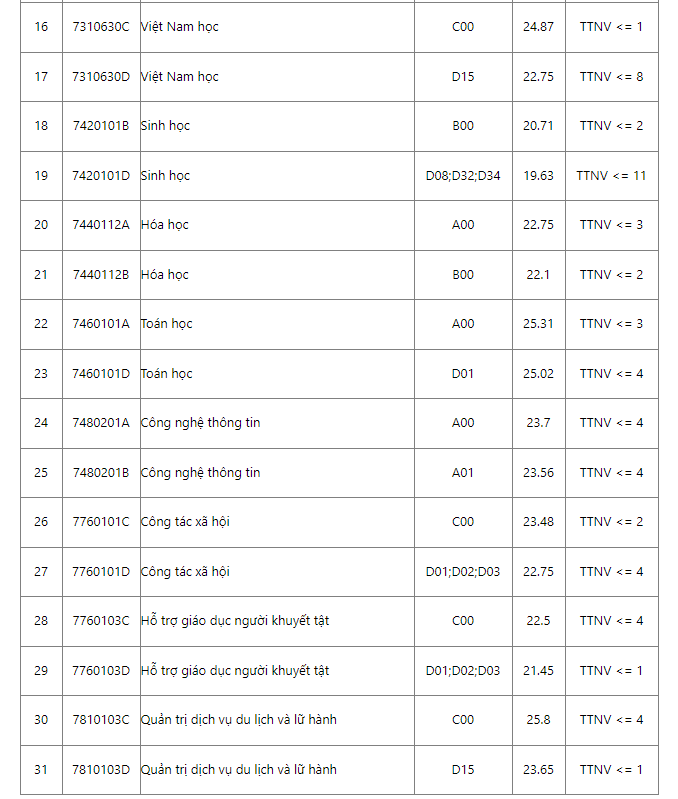This screenshot has height=799, width=678.
Task: Select row number 16 cell
Action: click(x=41, y=27)
